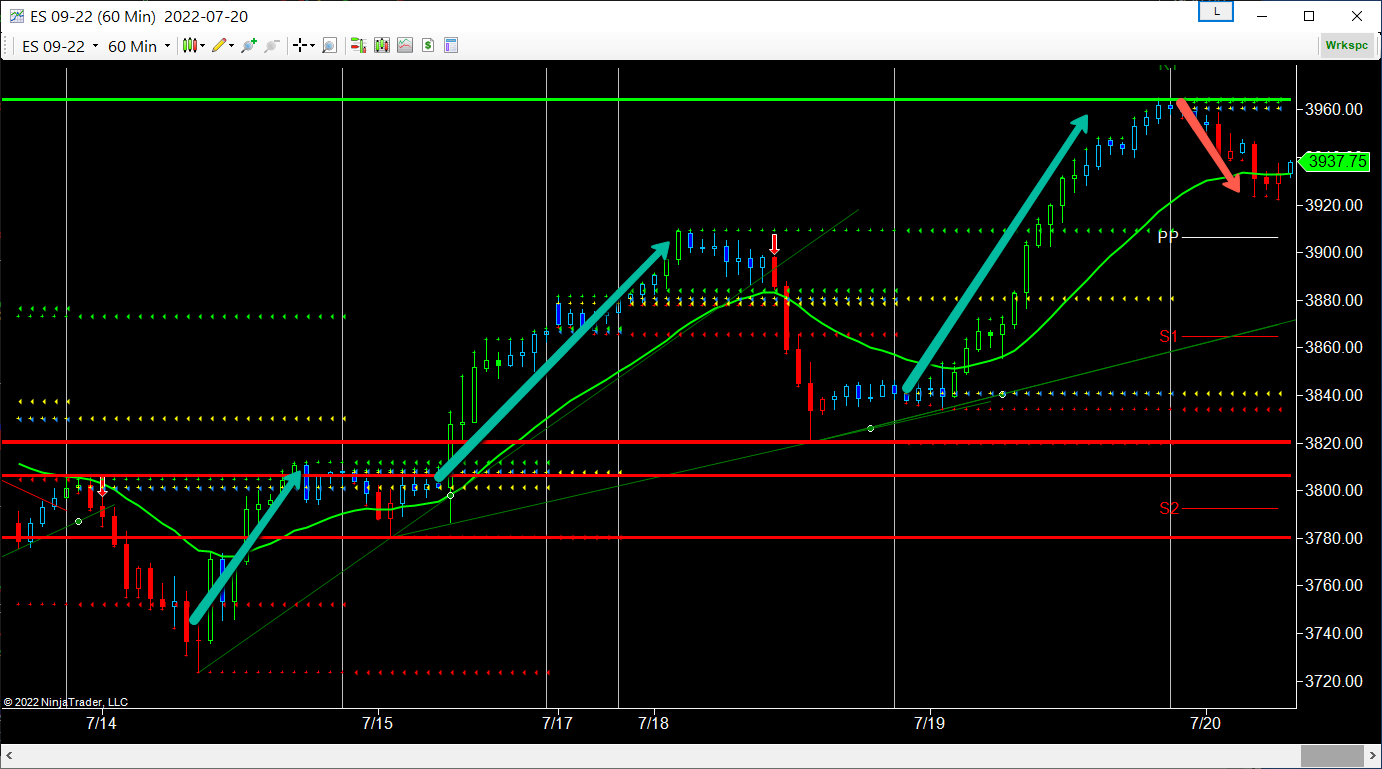Click the 7/20 date label
This screenshot has width=1382, height=769.
coord(1206,723)
